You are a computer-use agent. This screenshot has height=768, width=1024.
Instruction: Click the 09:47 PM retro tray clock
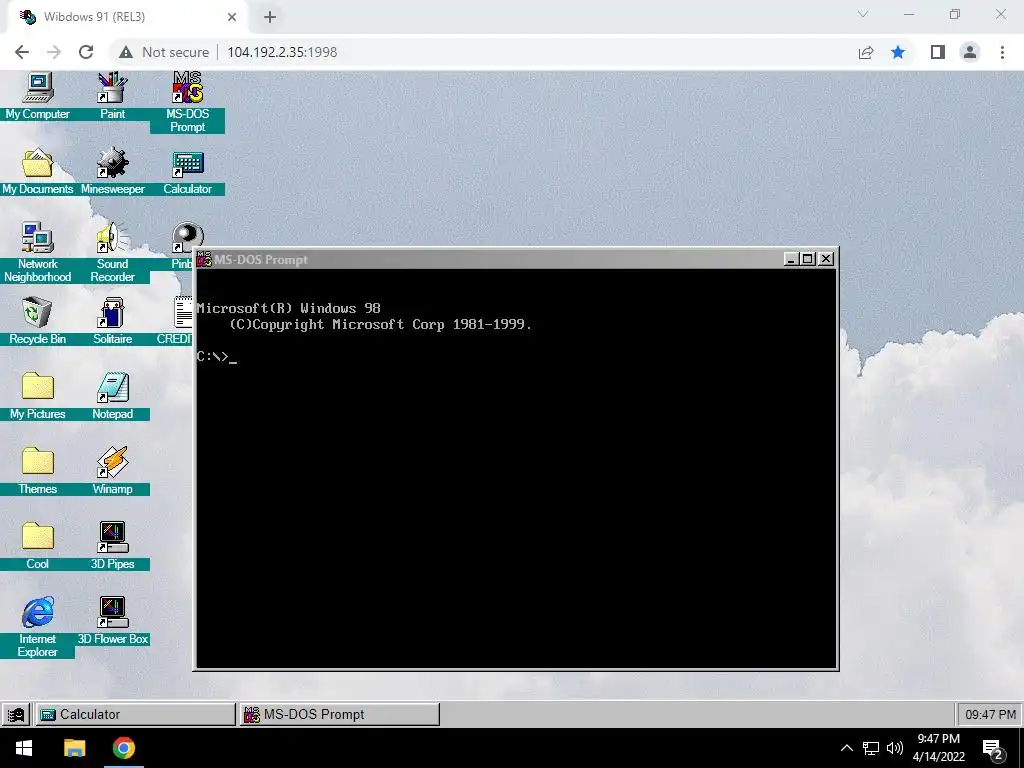pyautogui.click(x=989, y=714)
